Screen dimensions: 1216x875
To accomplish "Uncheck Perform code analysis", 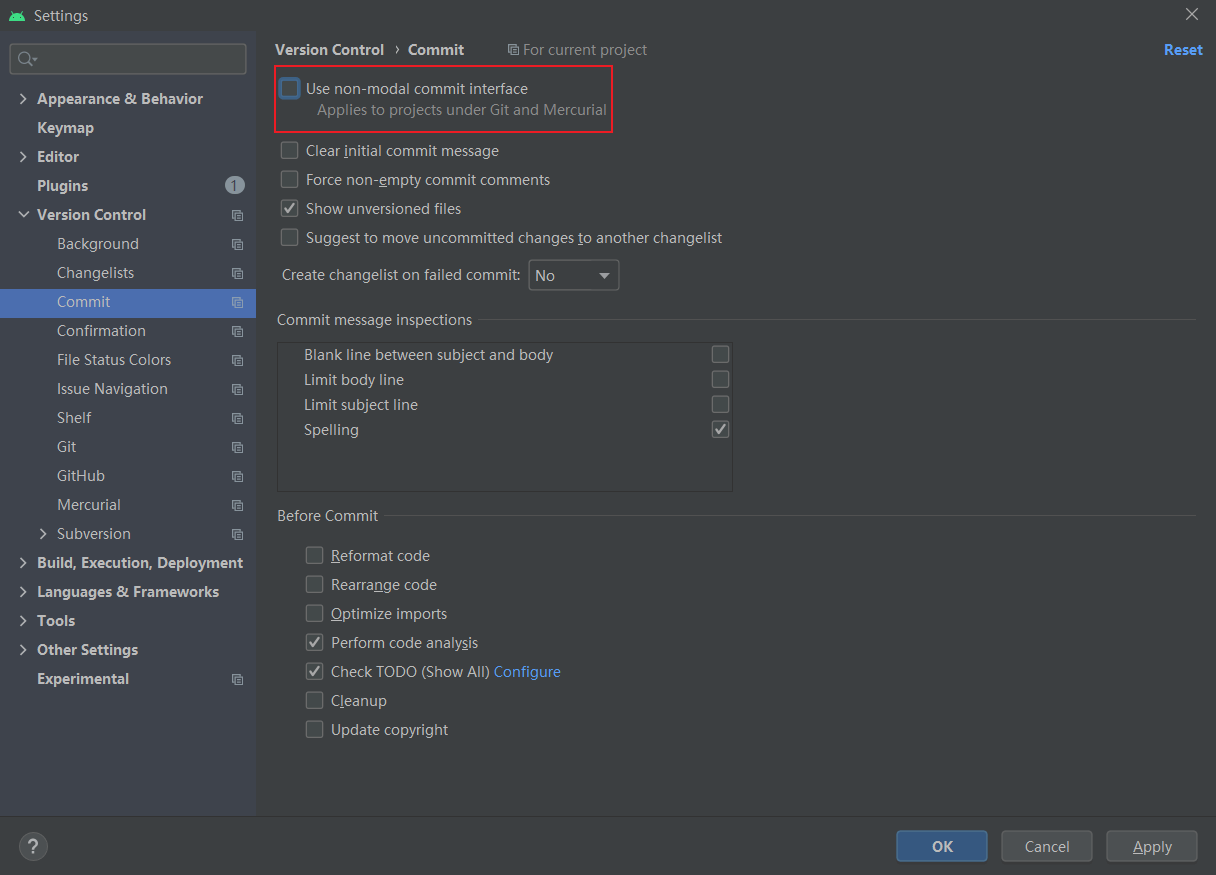I will pos(315,643).
